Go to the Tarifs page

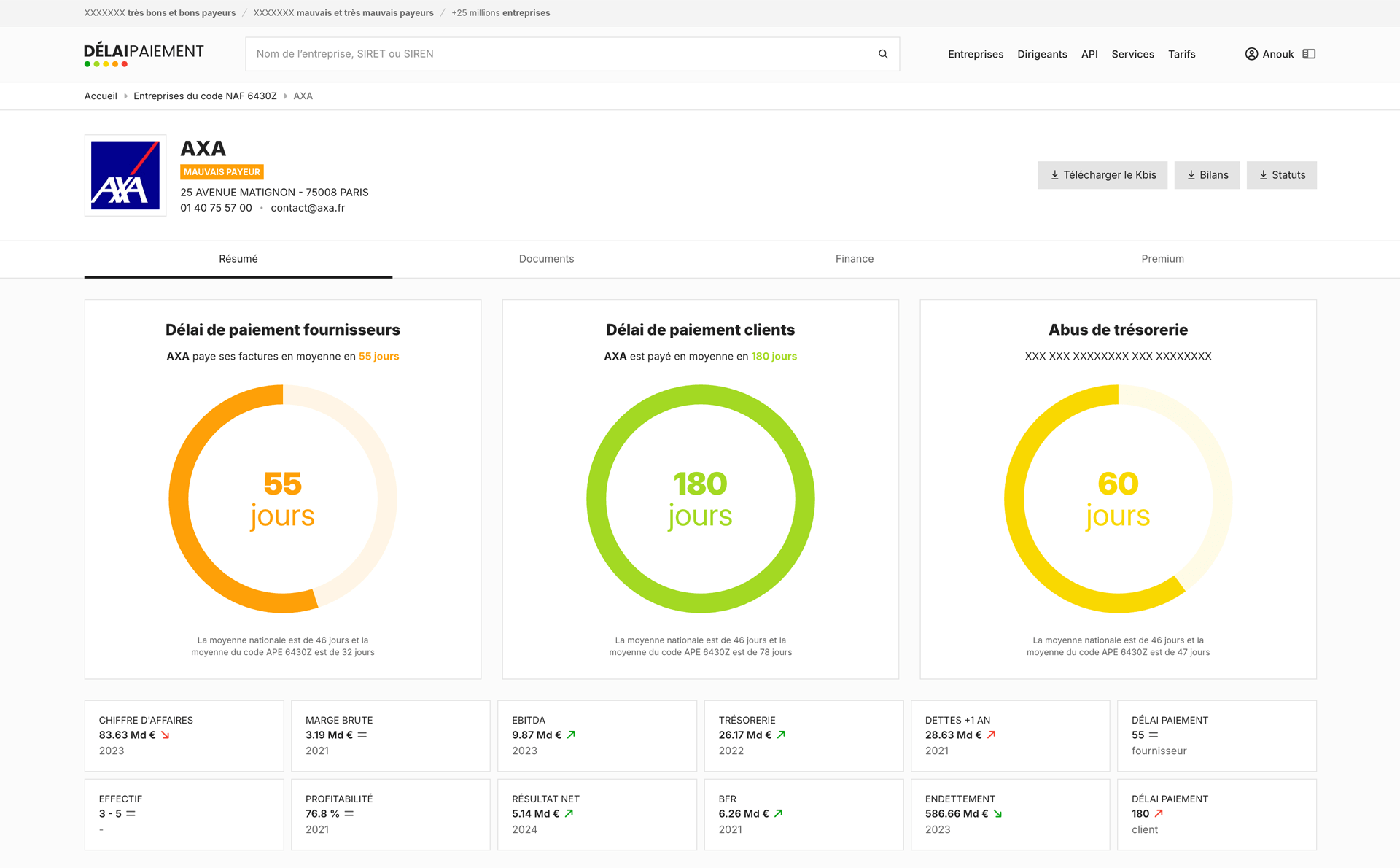(x=1181, y=54)
